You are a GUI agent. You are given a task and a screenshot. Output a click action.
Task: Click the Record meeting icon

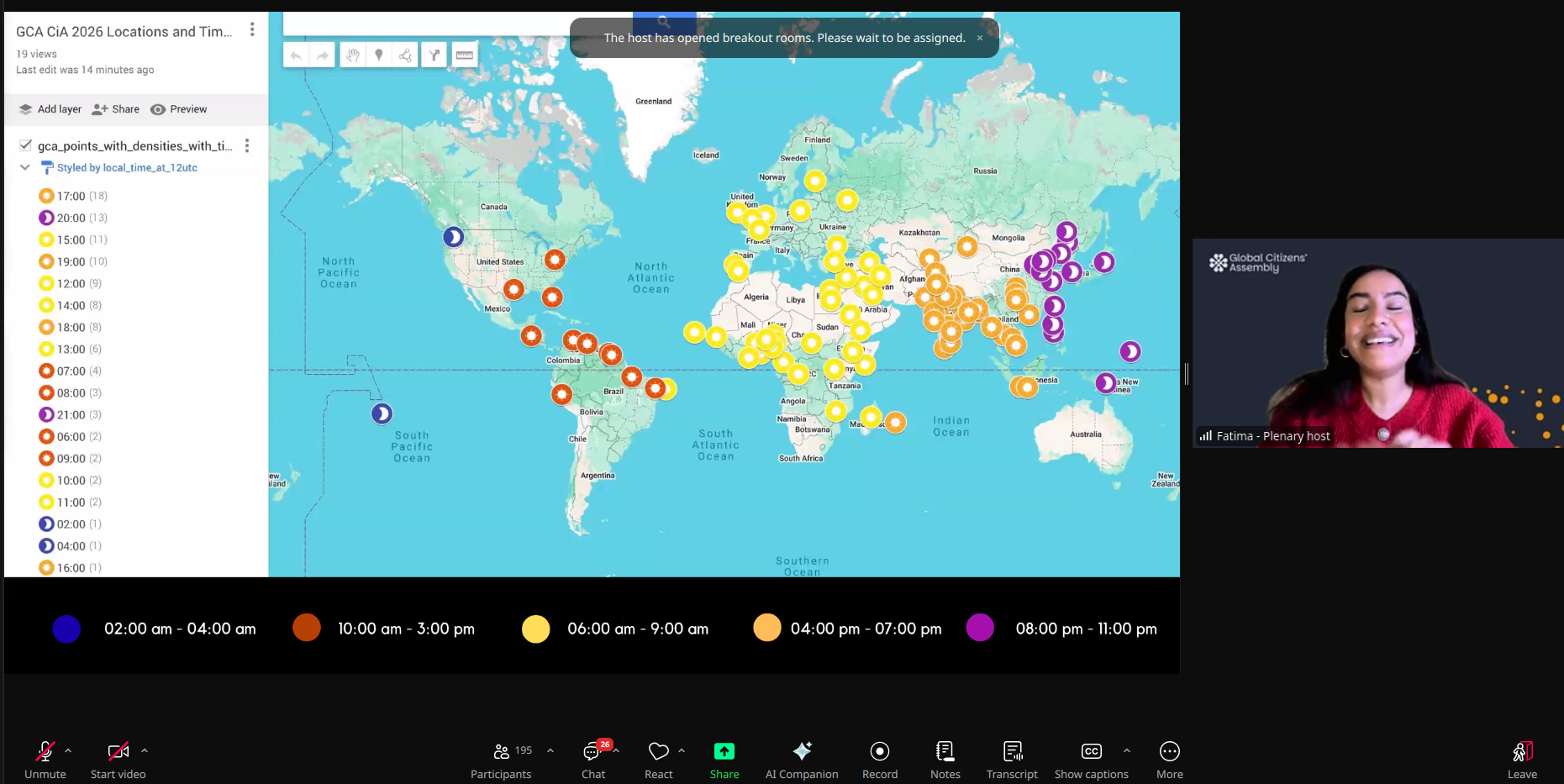point(880,751)
